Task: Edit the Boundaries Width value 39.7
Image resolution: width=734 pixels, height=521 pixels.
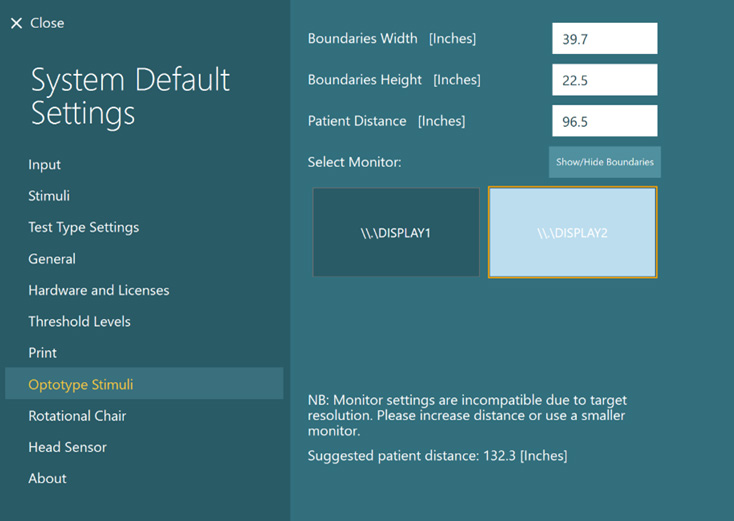Action: (604, 38)
